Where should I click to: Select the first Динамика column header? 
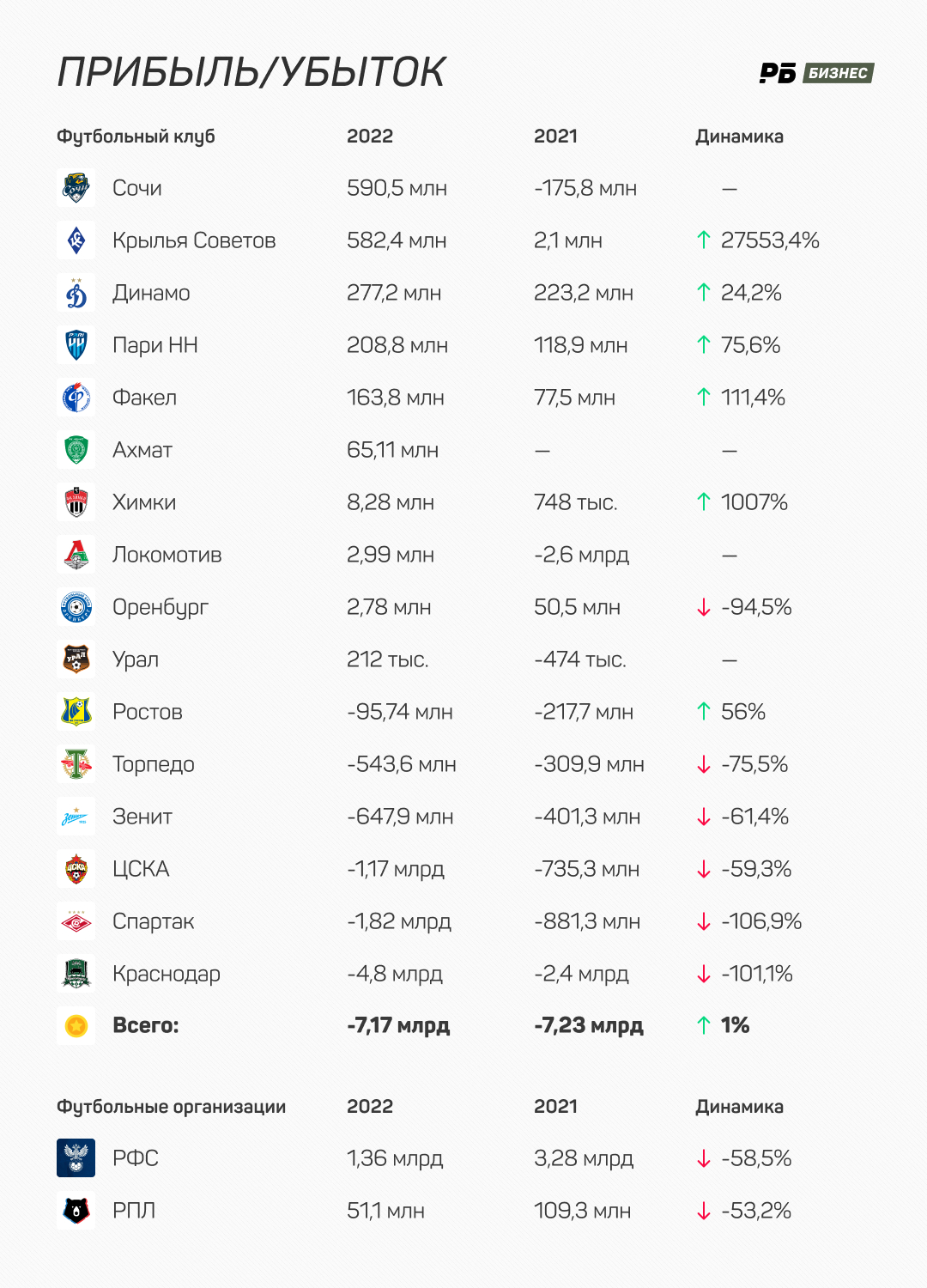click(739, 137)
